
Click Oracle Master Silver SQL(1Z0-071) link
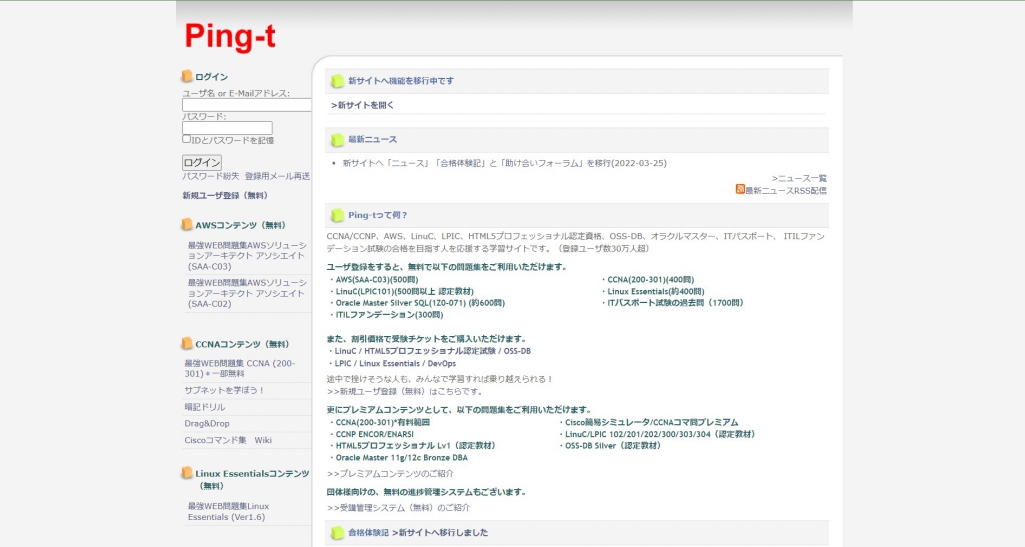(x=420, y=303)
